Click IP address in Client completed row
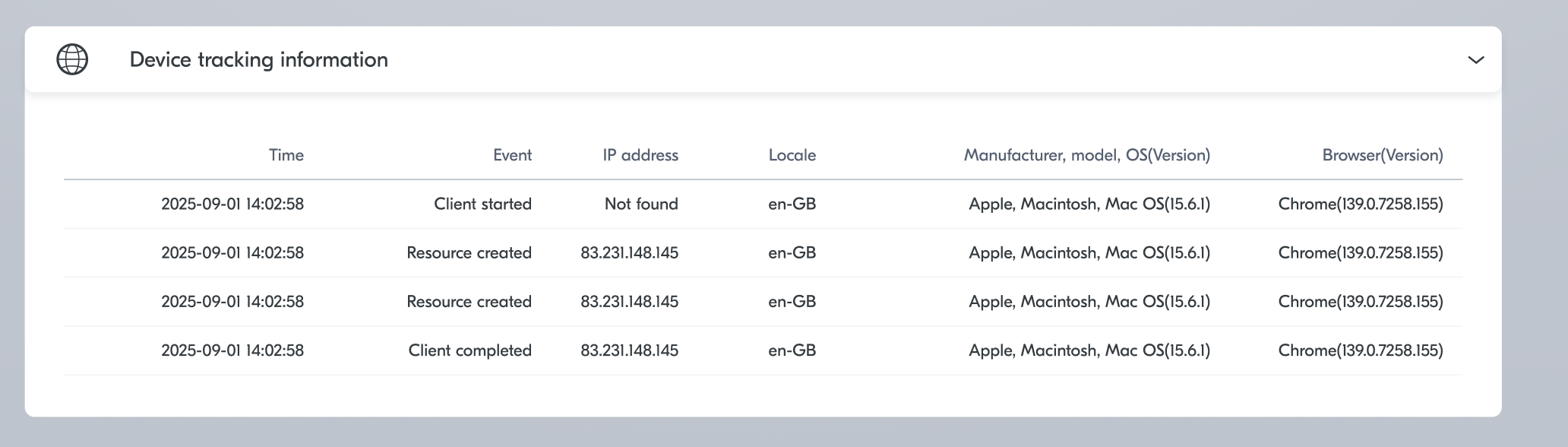The height and width of the screenshot is (447, 1568). tap(629, 350)
